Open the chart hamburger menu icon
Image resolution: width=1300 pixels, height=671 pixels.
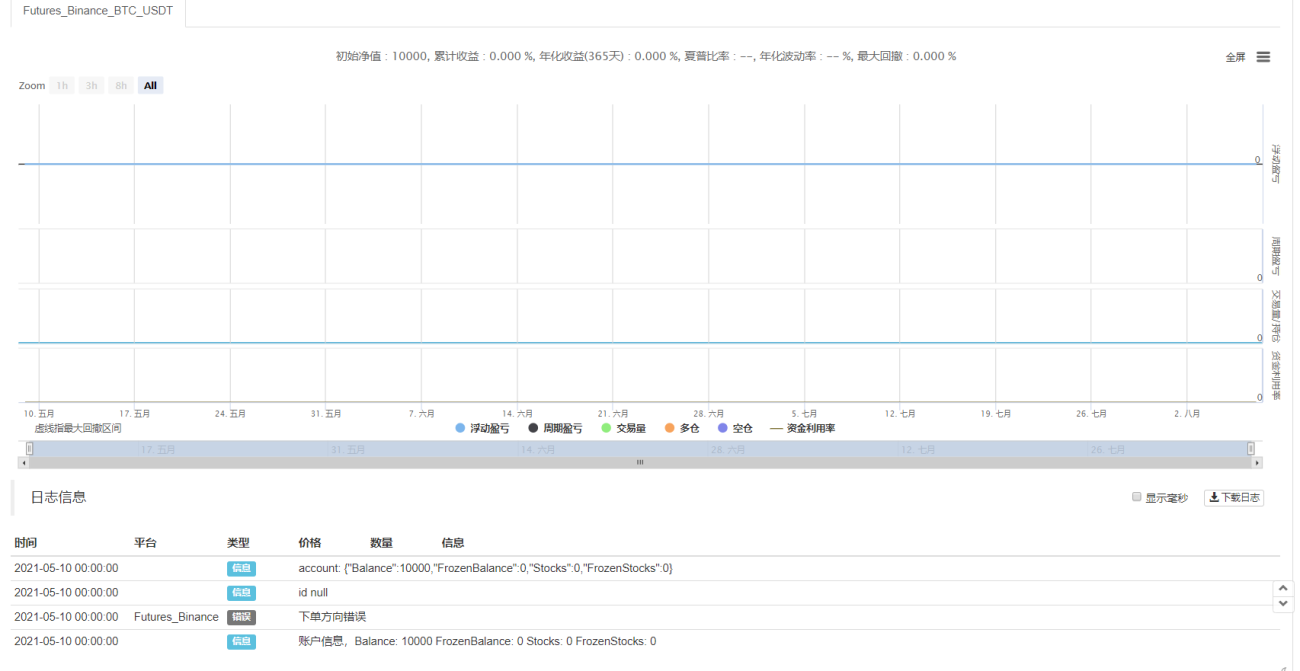1263,57
